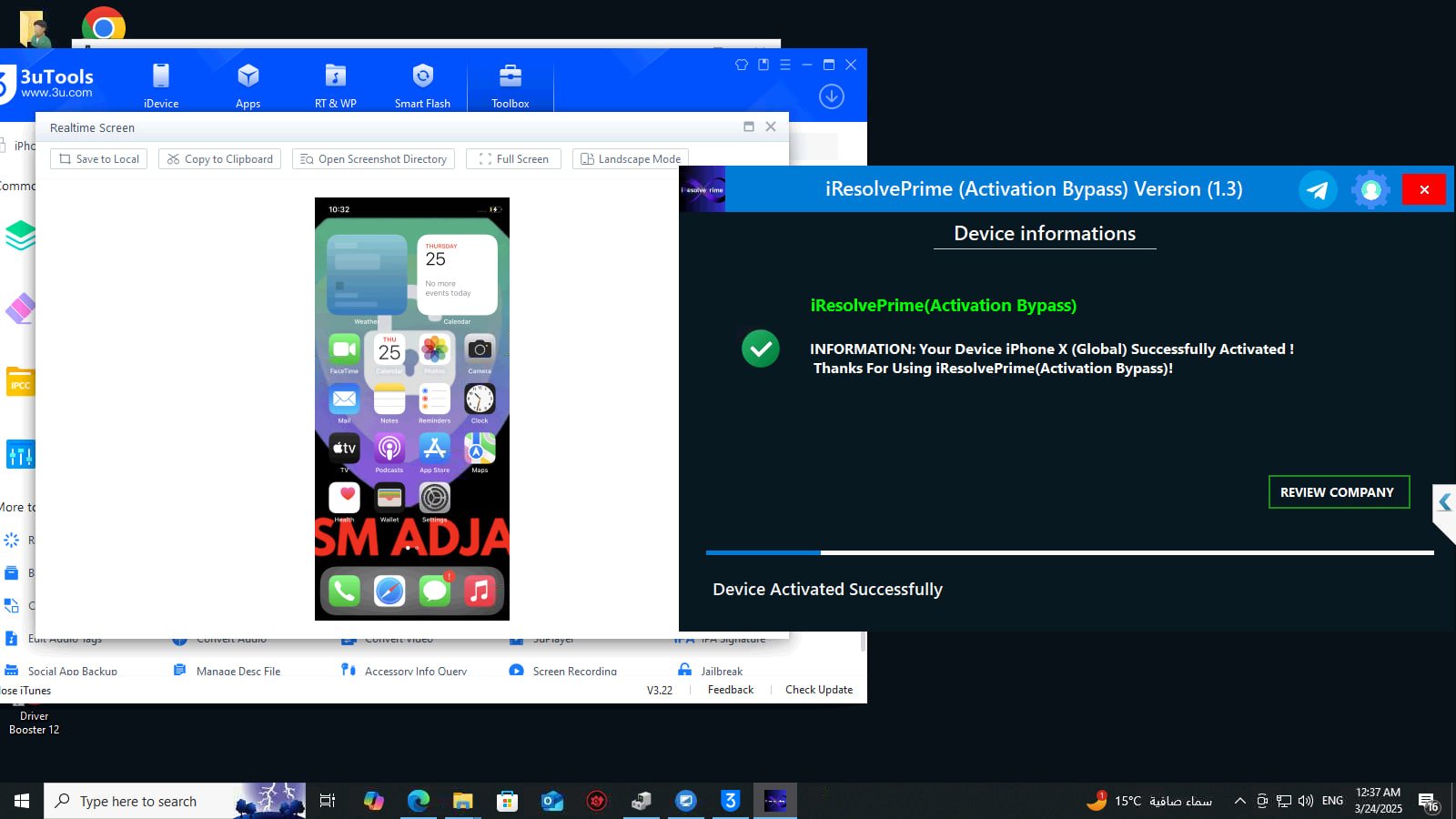Image resolution: width=1456 pixels, height=819 pixels.
Task: Select the Toolbox tab in 3uTools
Action: coord(511,86)
